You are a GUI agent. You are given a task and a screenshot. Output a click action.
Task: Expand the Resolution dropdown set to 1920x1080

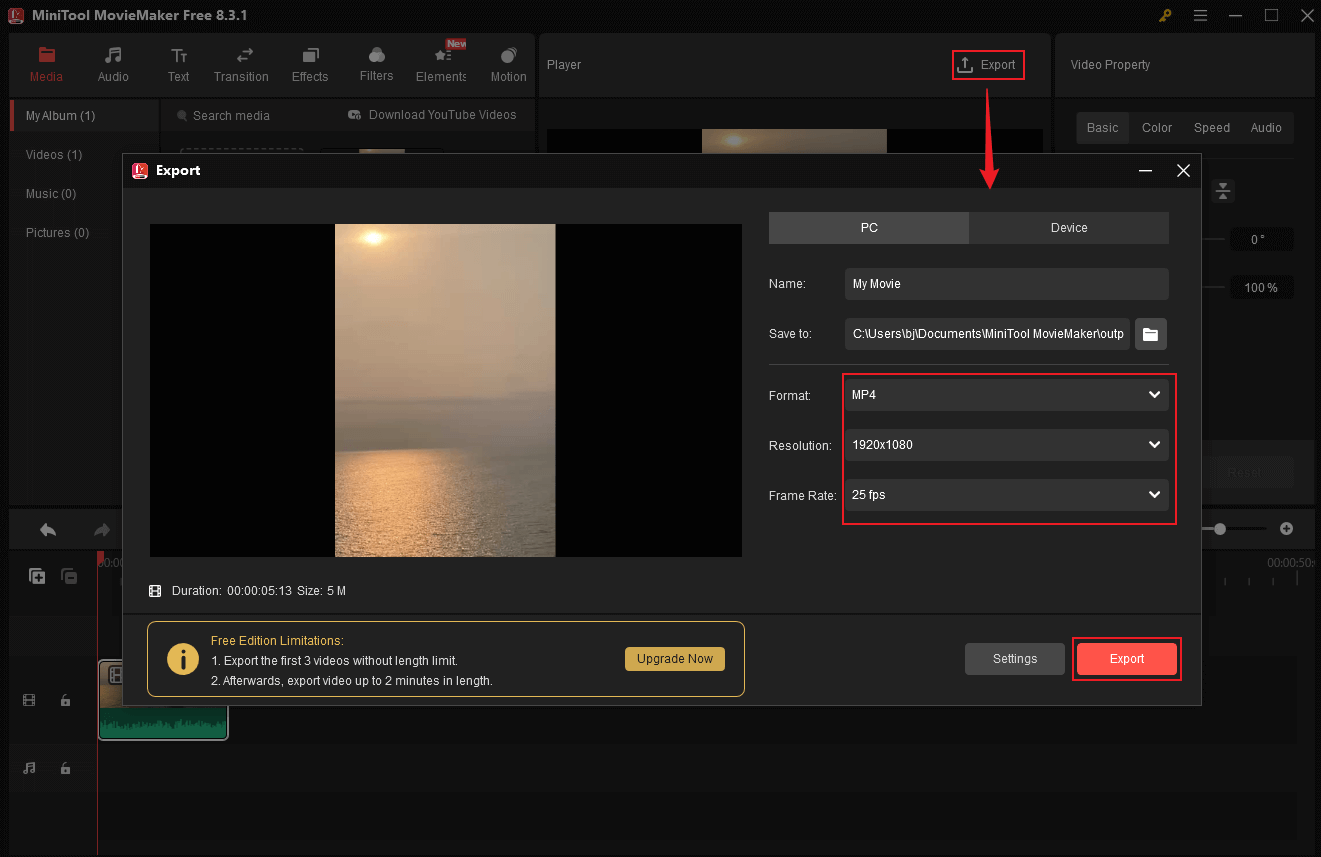point(1006,444)
